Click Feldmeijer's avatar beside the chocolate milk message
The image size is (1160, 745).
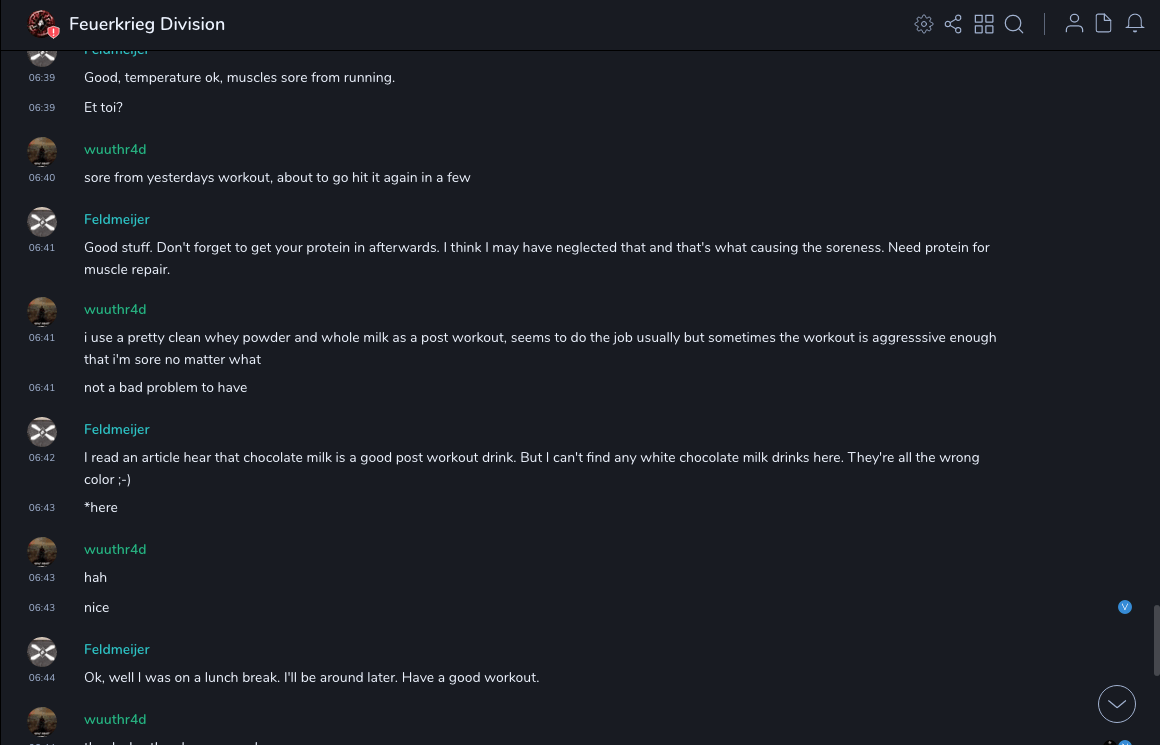click(x=42, y=432)
